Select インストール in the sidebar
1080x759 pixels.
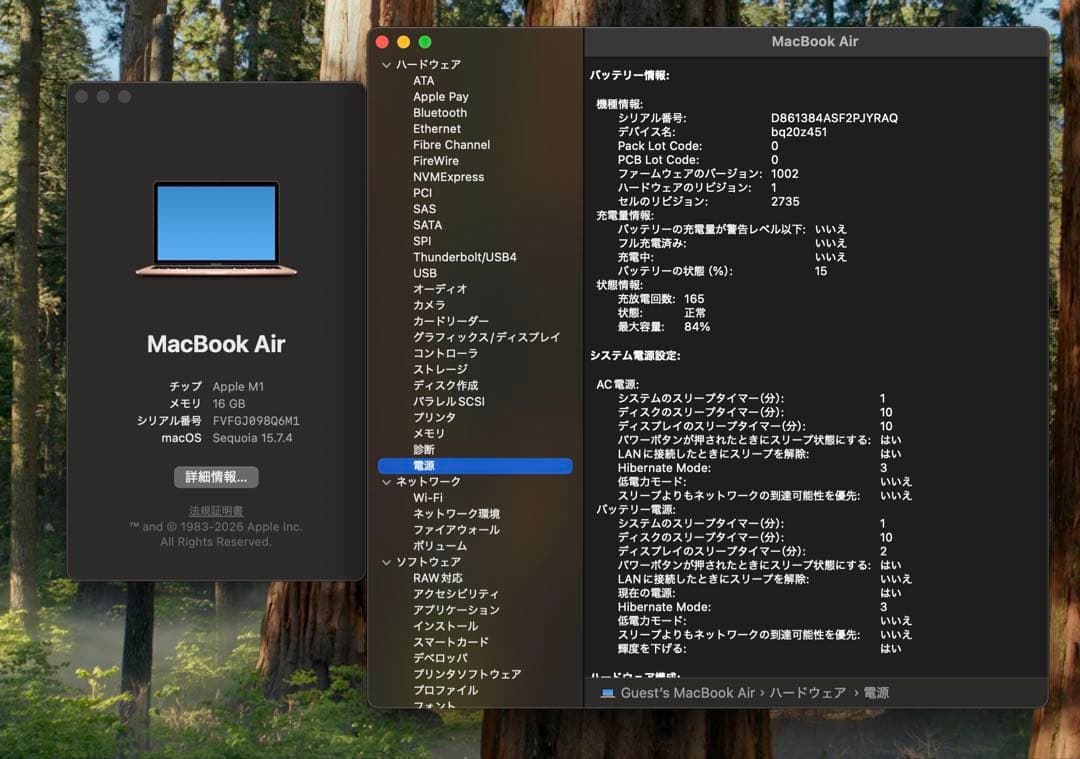tap(445, 626)
